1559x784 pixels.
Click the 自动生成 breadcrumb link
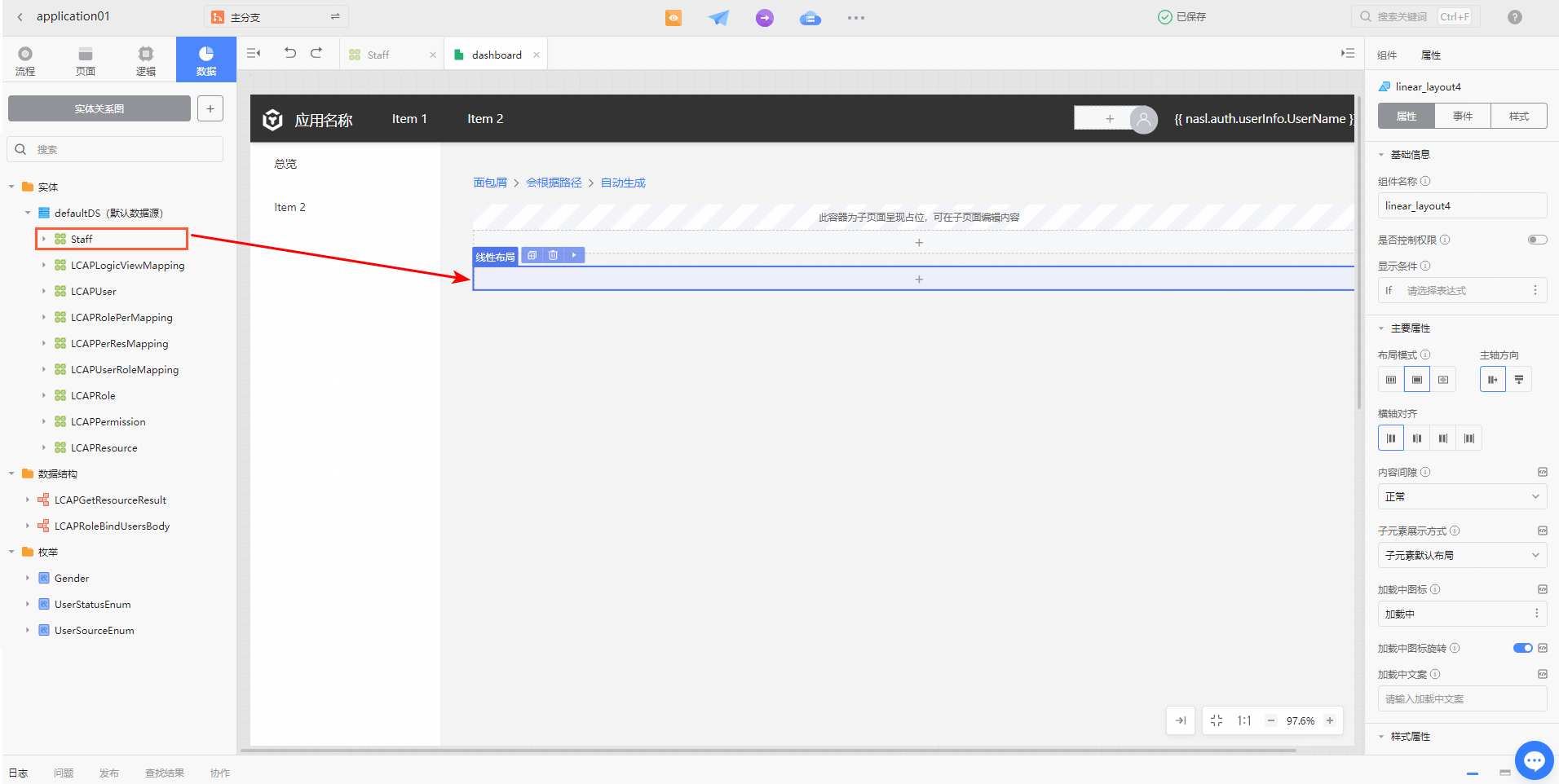click(623, 183)
